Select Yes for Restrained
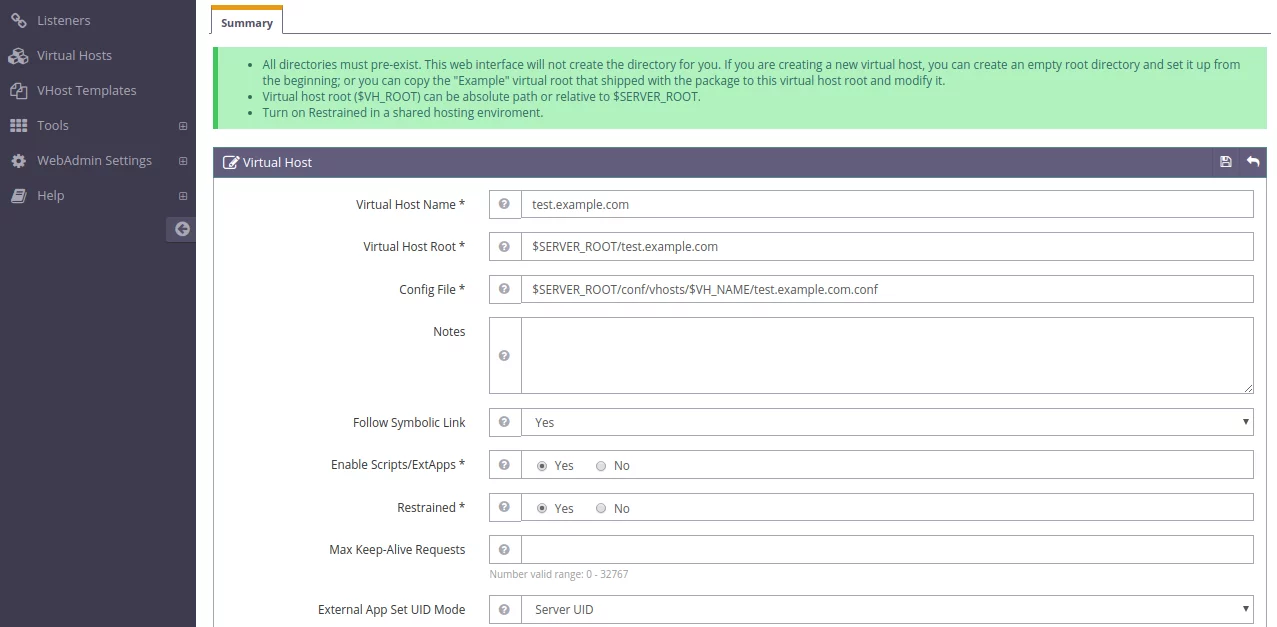The image size is (1277, 627). tap(542, 509)
